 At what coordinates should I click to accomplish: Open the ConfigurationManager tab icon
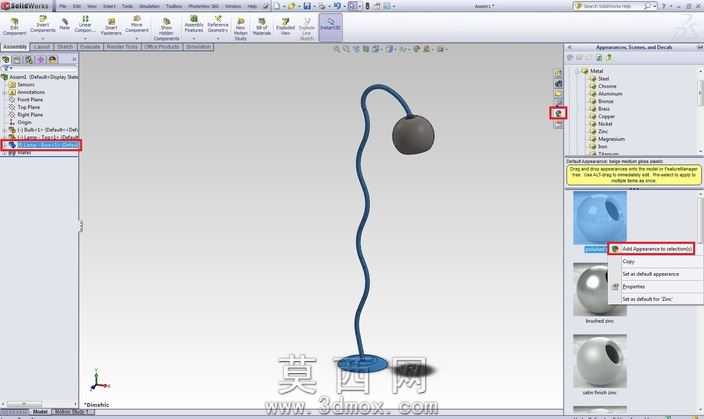pos(29,60)
